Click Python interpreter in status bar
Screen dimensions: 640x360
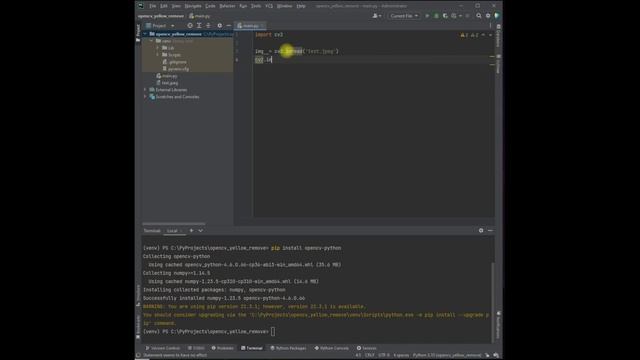pyautogui.click(x=447, y=356)
